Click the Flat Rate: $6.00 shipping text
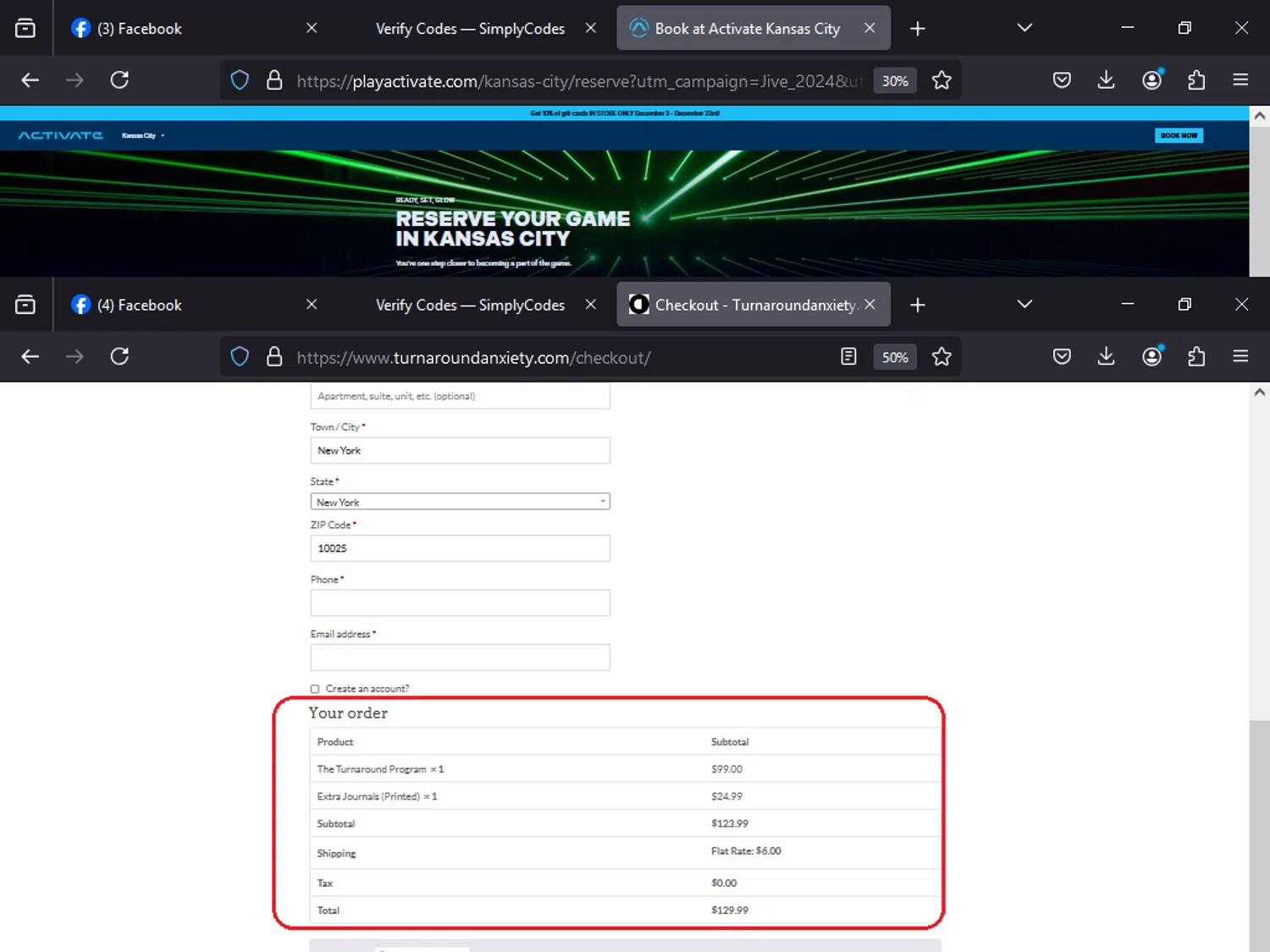The image size is (1270, 952). point(746,851)
